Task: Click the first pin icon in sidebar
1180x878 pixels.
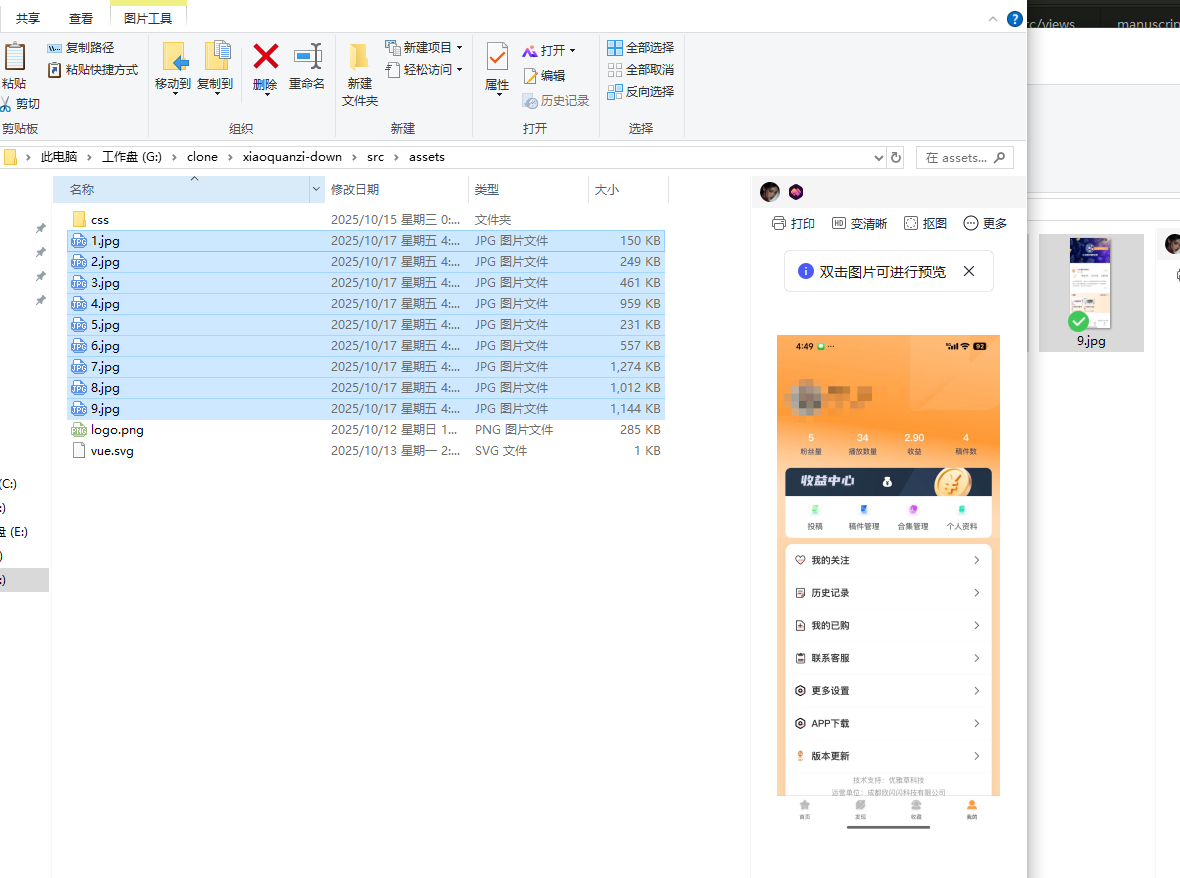Action: pos(41,228)
